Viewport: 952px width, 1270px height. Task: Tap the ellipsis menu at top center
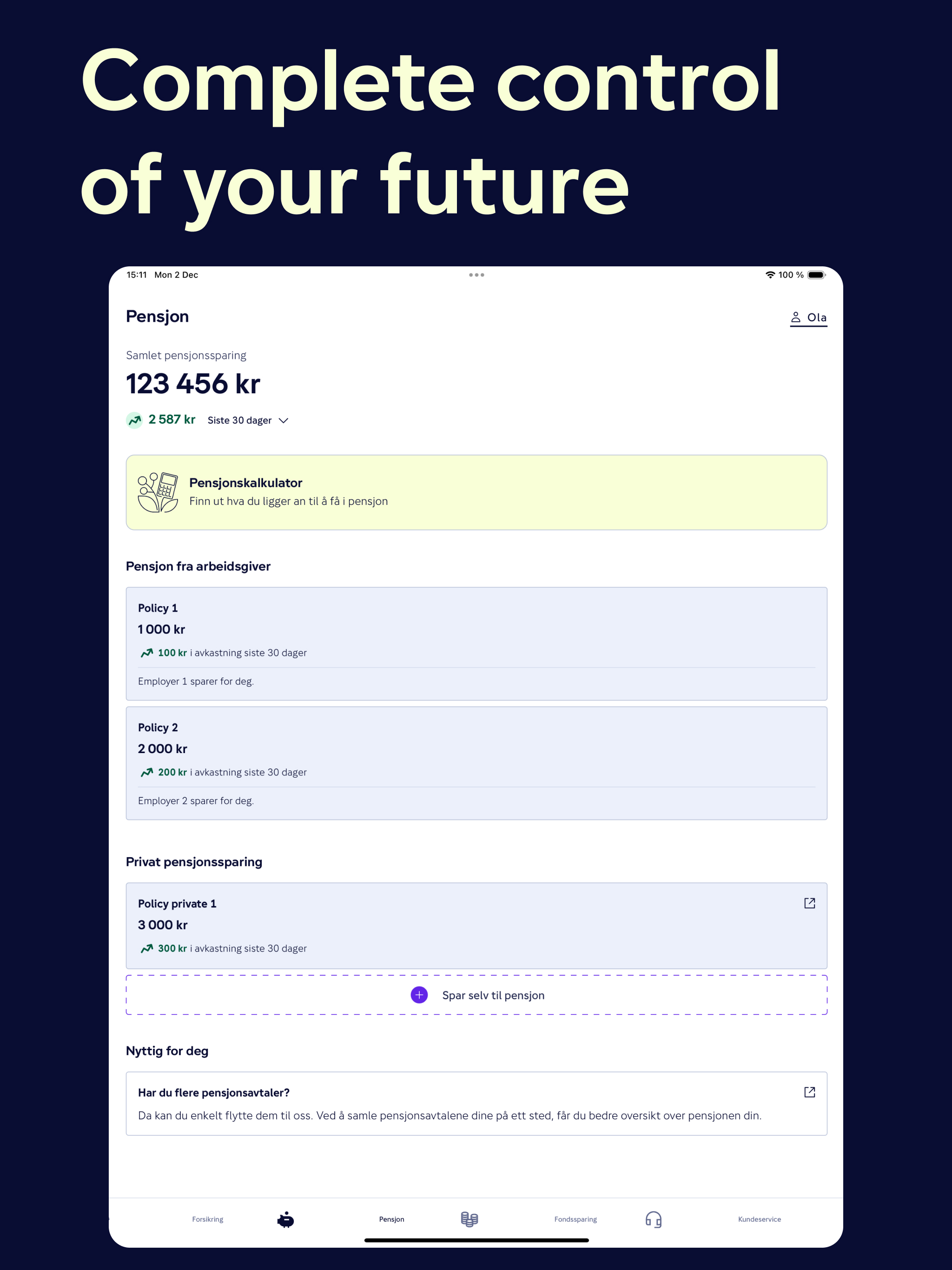coord(476,274)
